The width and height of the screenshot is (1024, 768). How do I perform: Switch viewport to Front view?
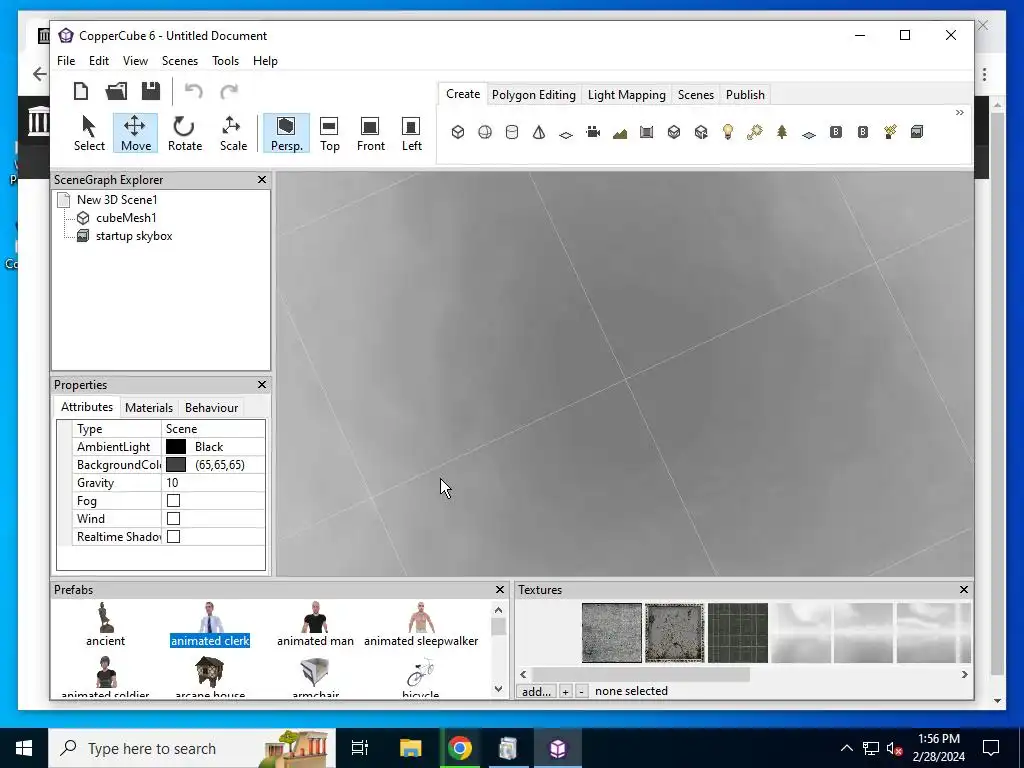(370, 133)
